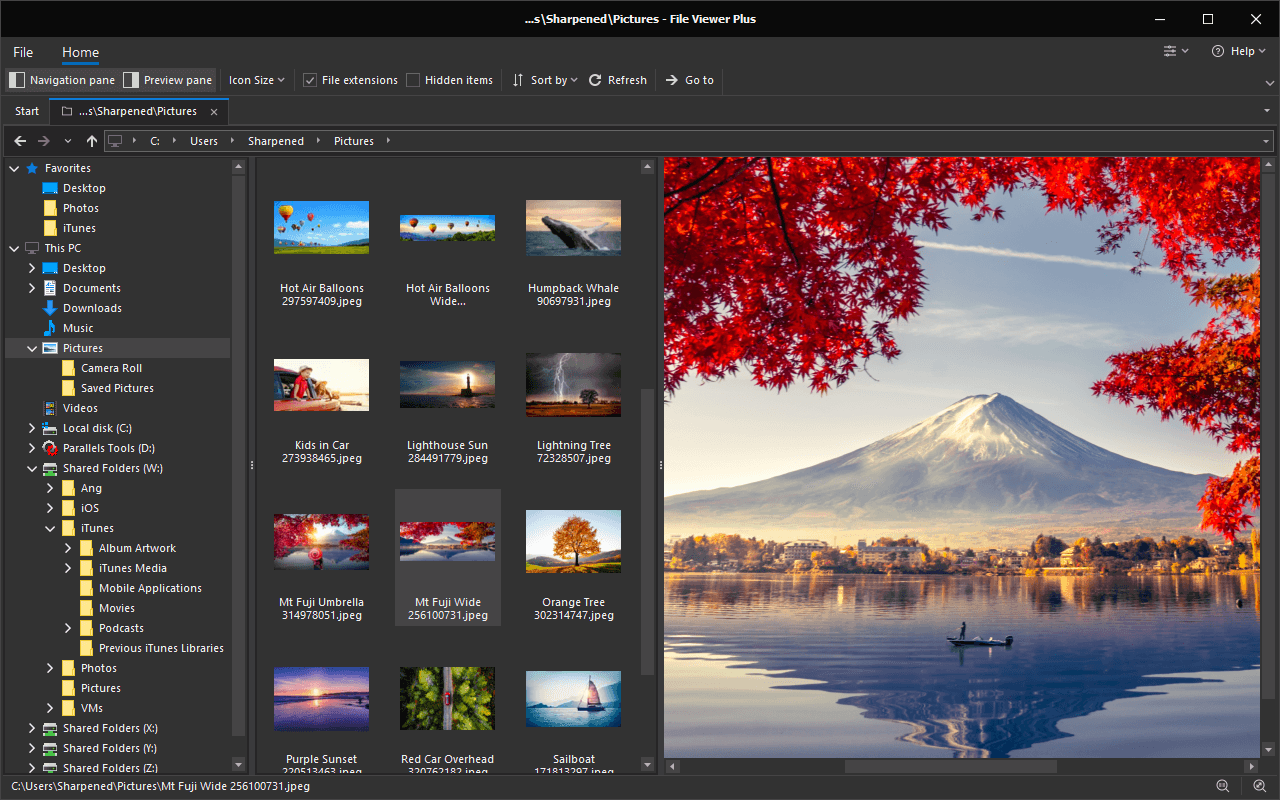Open the Icon Size dropdown
The image size is (1280, 800).
pyautogui.click(x=257, y=80)
